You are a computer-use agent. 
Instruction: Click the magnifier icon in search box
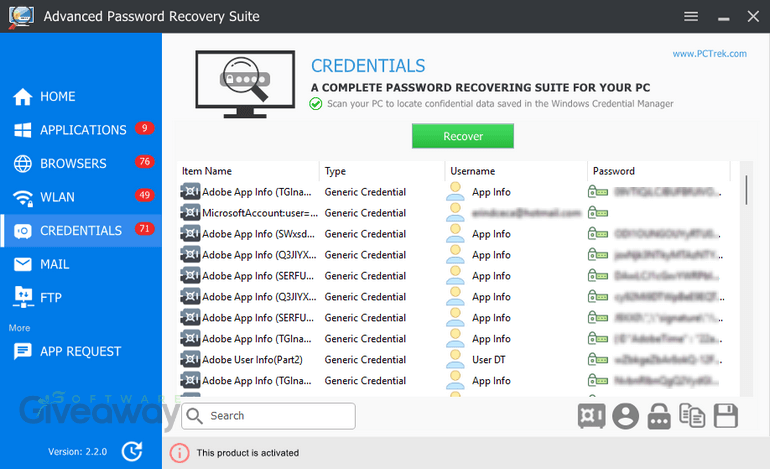point(194,416)
